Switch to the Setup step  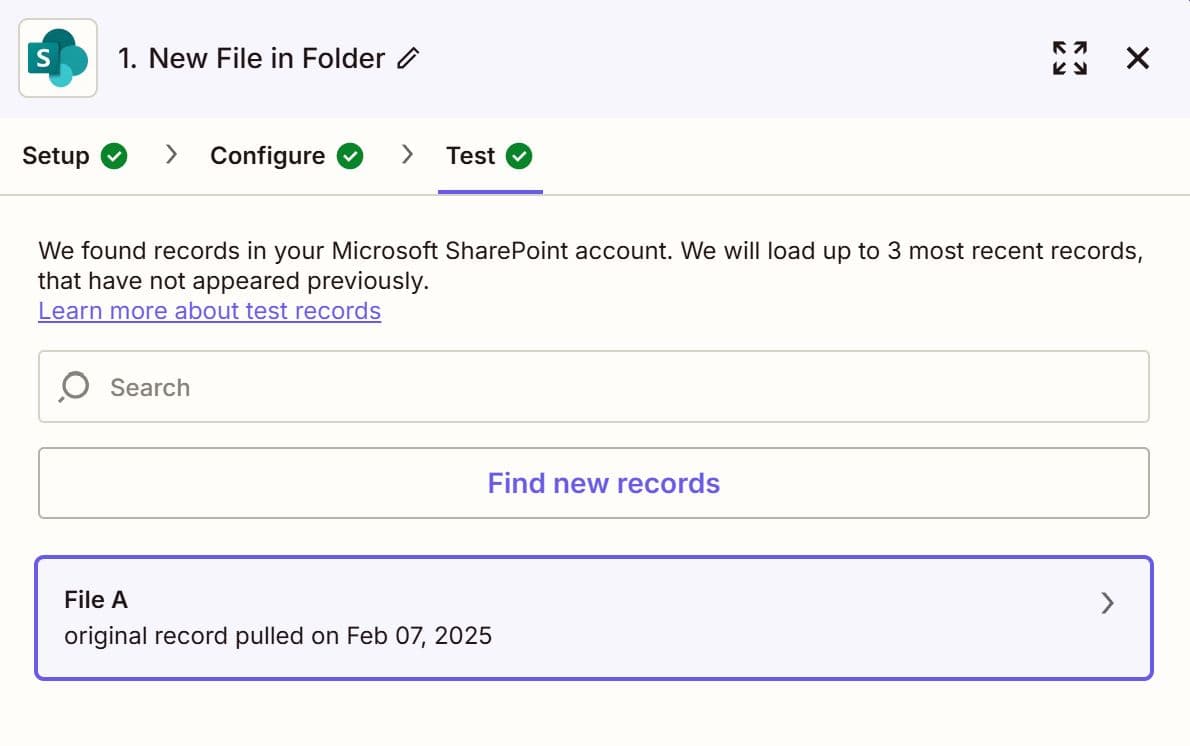click(55, 156)
